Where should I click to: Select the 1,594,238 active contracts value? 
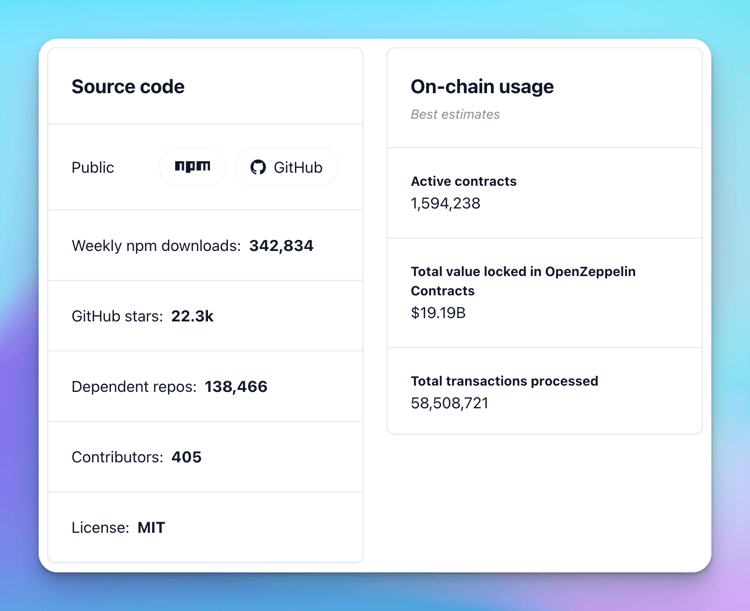445,203
